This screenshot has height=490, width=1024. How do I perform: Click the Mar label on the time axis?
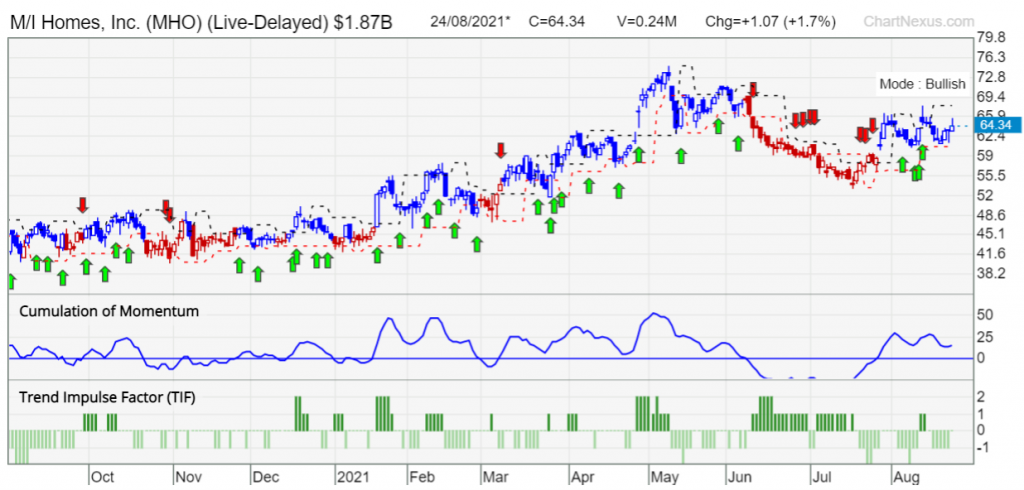click(496, 477)
